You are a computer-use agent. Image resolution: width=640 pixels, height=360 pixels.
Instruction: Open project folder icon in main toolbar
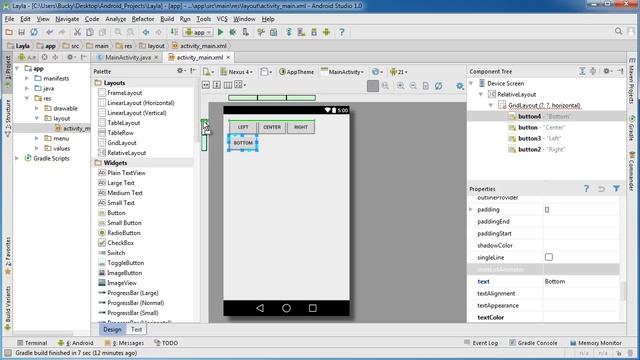(x=9, y=32)
